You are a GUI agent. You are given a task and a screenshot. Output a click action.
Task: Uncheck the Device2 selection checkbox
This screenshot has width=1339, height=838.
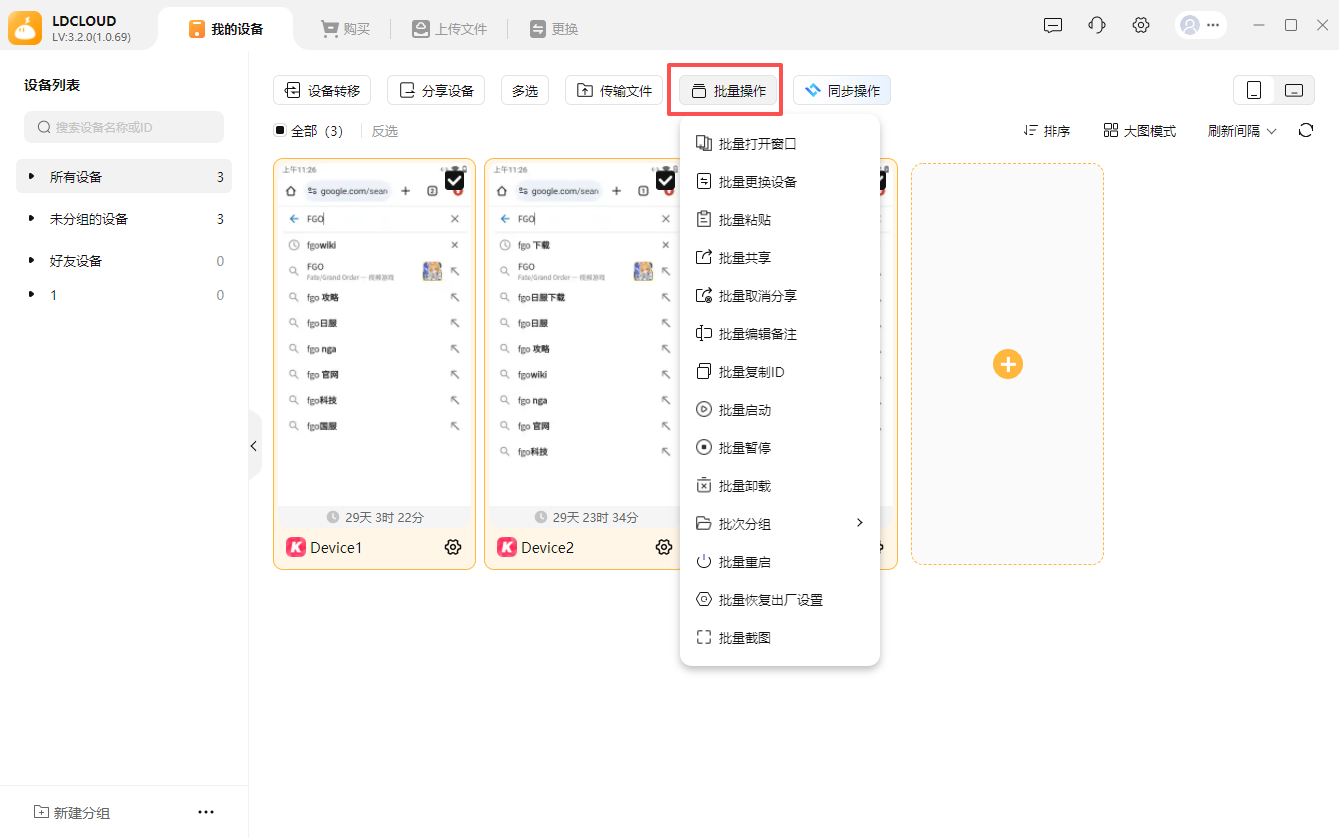click(x=665, y=180)
